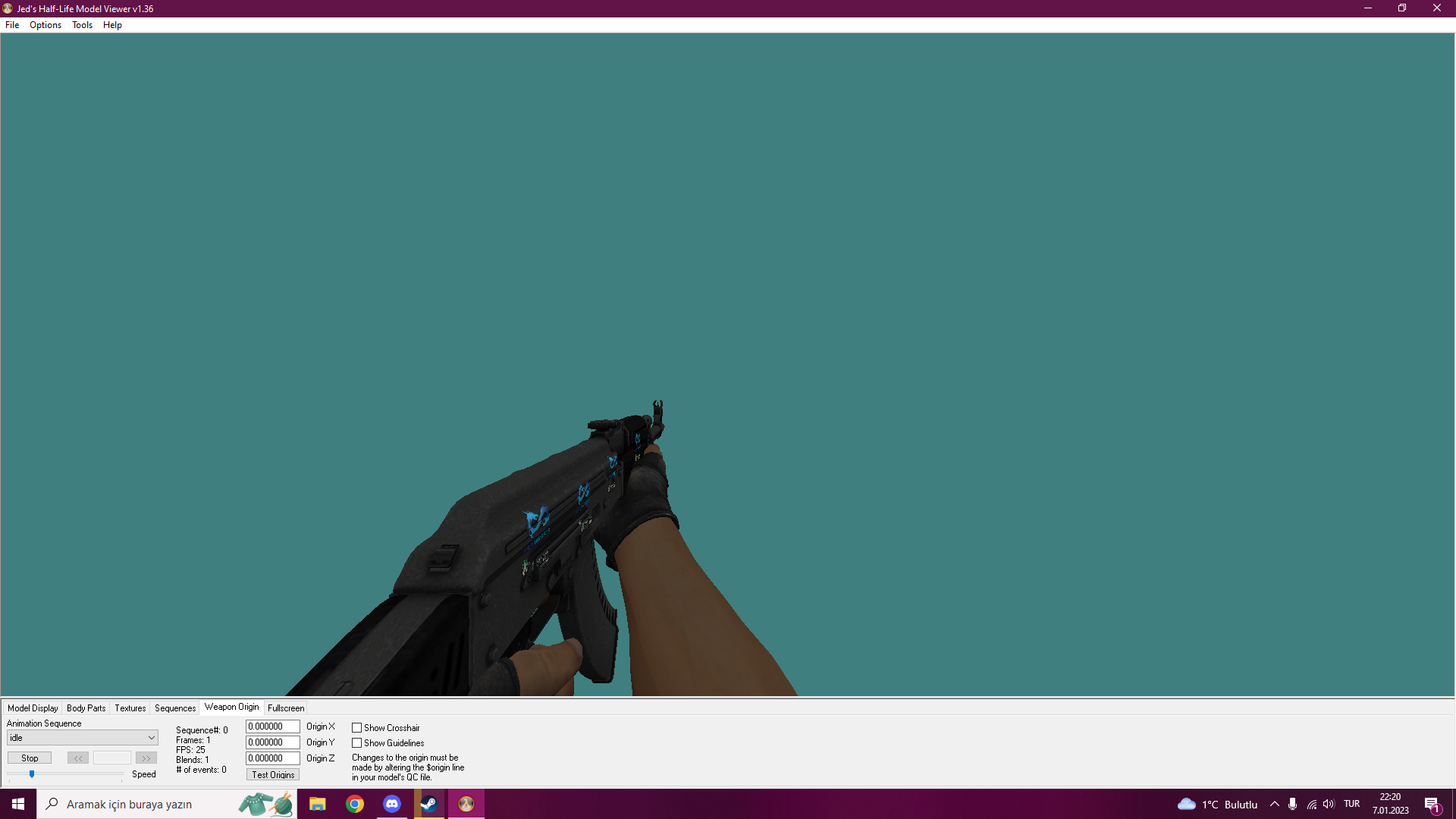Viewport: 1456px width, 819px height.
Task: Show hidden system tray icons
Action: pyautogui.click(x=1275, y=805)
